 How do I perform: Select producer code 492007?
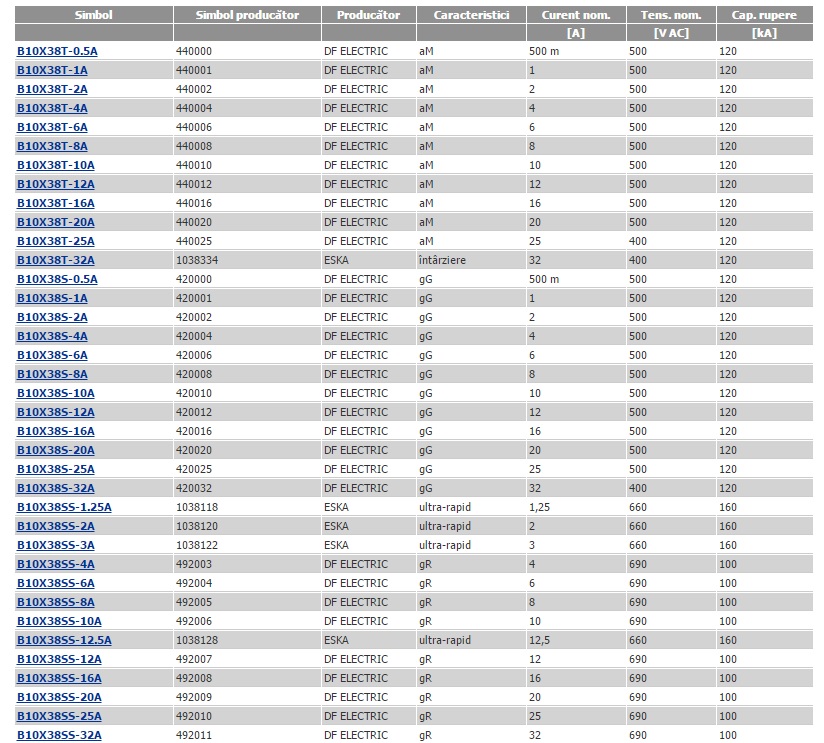[194, 659]
